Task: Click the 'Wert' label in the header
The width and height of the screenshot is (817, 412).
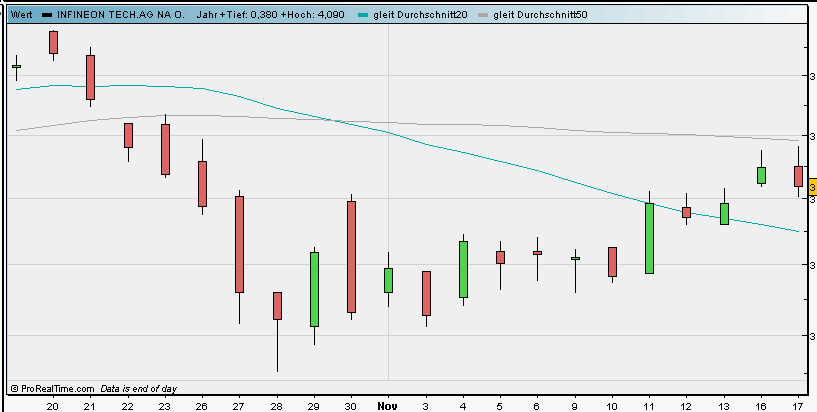Action: (21, 15)
